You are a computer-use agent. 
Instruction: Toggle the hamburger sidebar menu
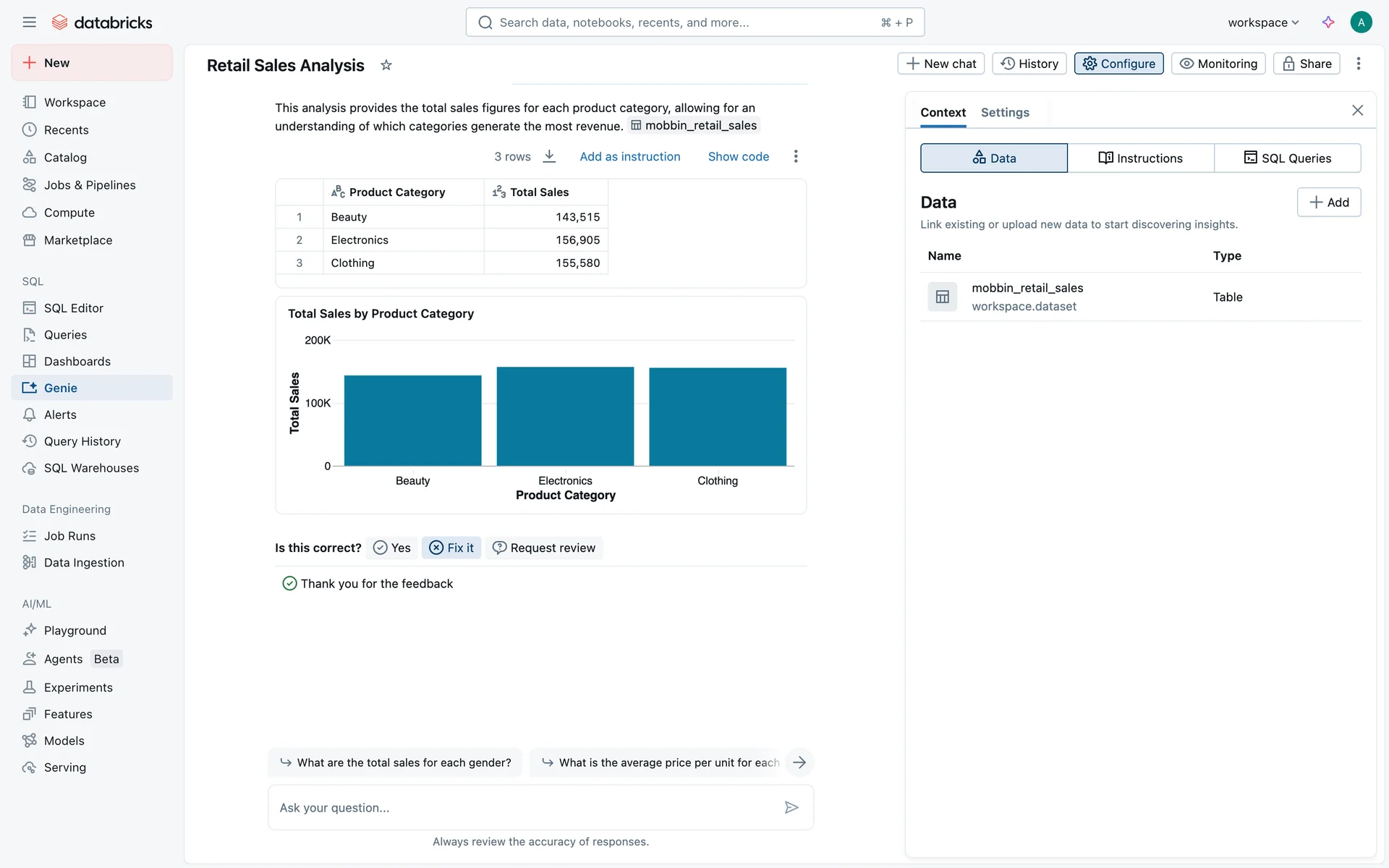tap(29, 22)
